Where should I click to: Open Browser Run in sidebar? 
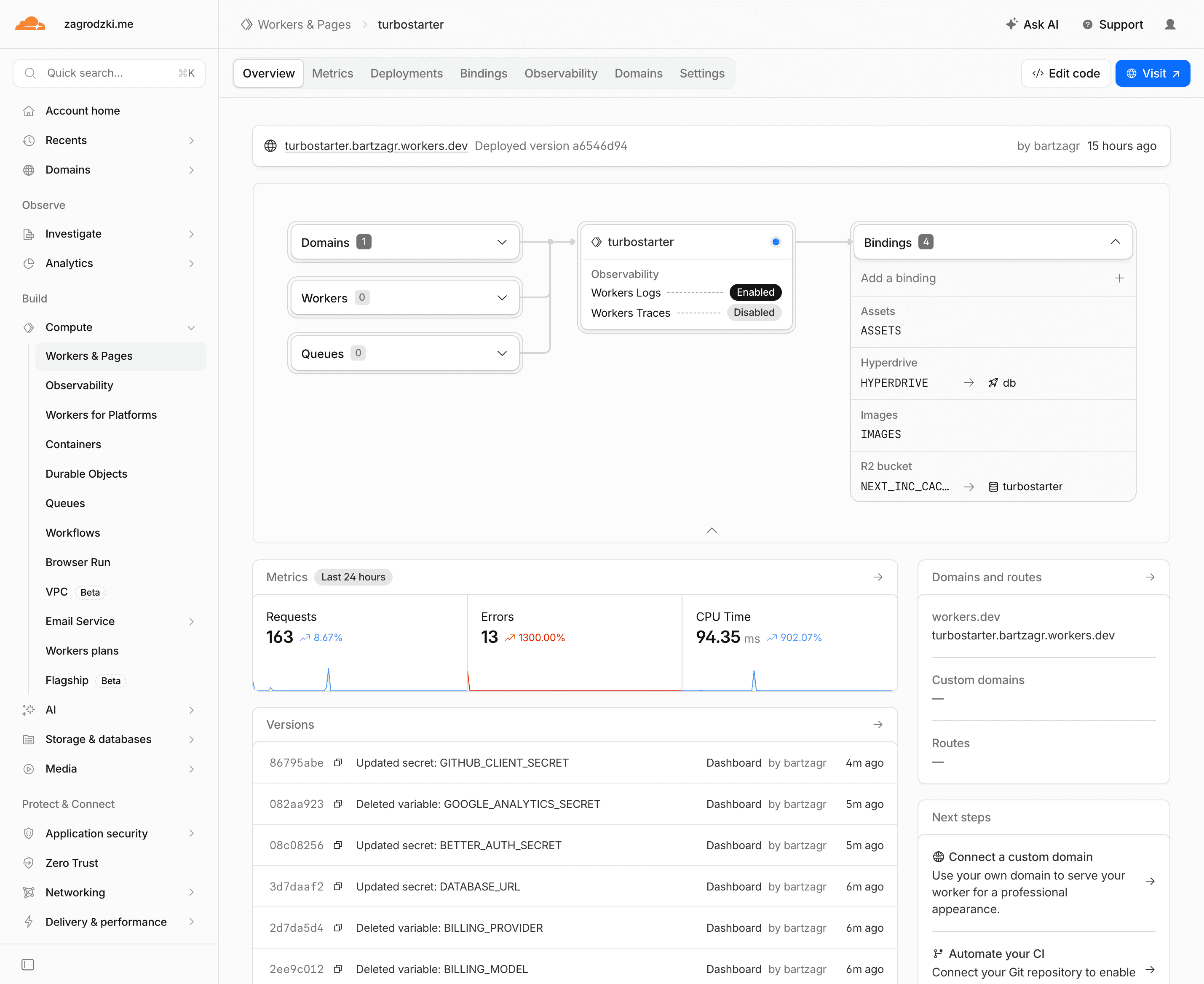point(78,562)
